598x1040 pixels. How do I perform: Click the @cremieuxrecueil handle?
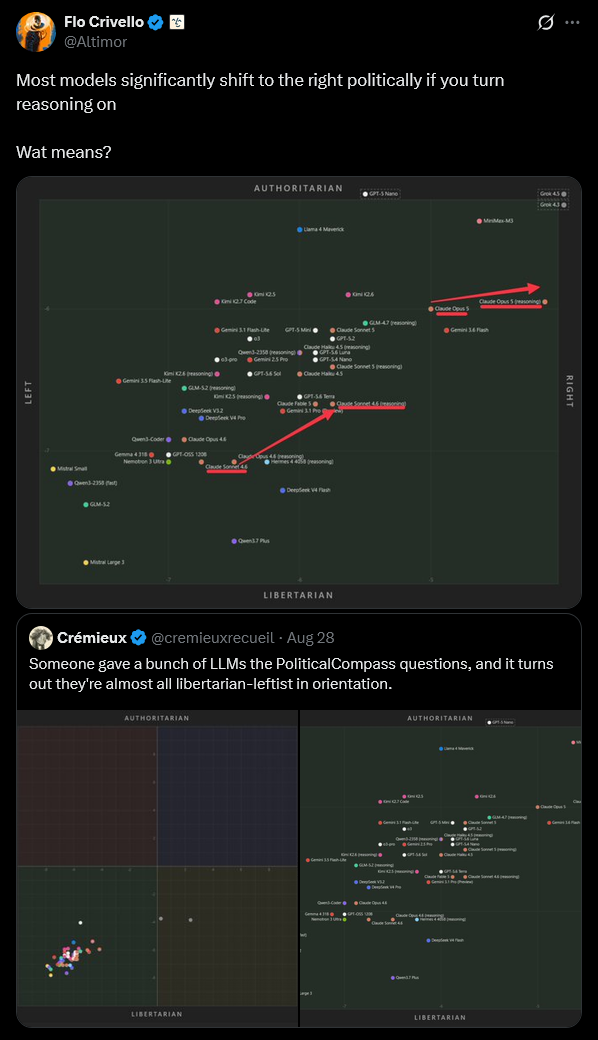(213, 638)
